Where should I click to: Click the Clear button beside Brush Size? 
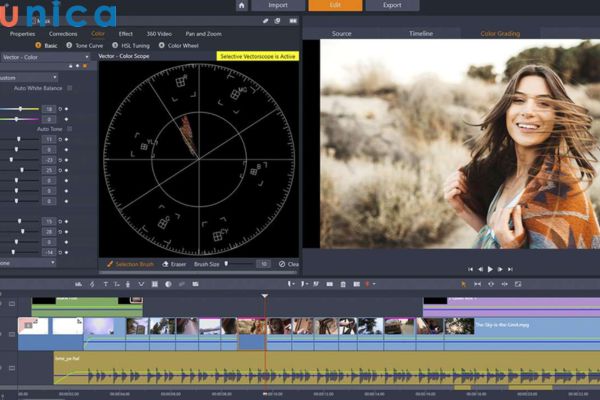(x=289, y=264)
